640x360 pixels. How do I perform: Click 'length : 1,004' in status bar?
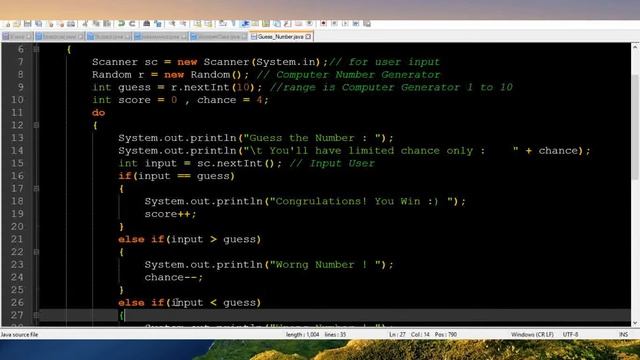[302, 334]
